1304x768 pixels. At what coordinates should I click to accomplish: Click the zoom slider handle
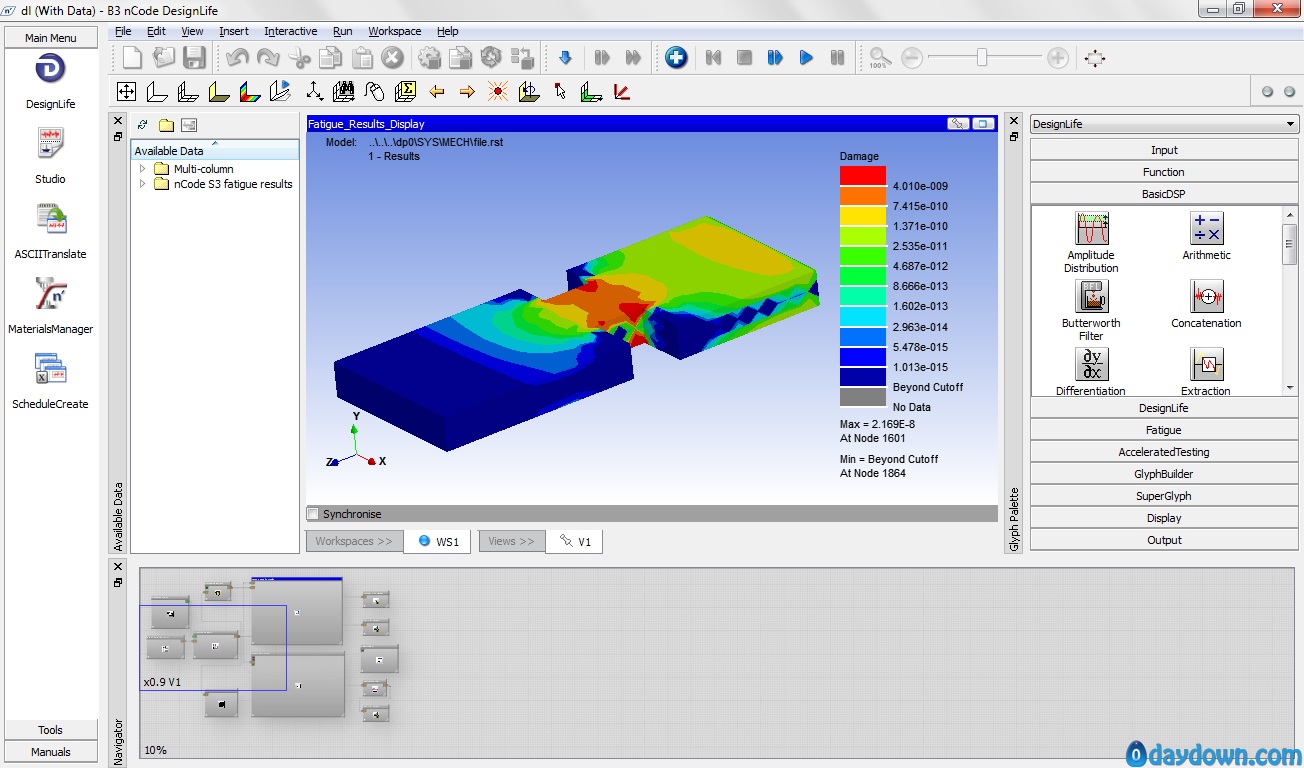982,58
